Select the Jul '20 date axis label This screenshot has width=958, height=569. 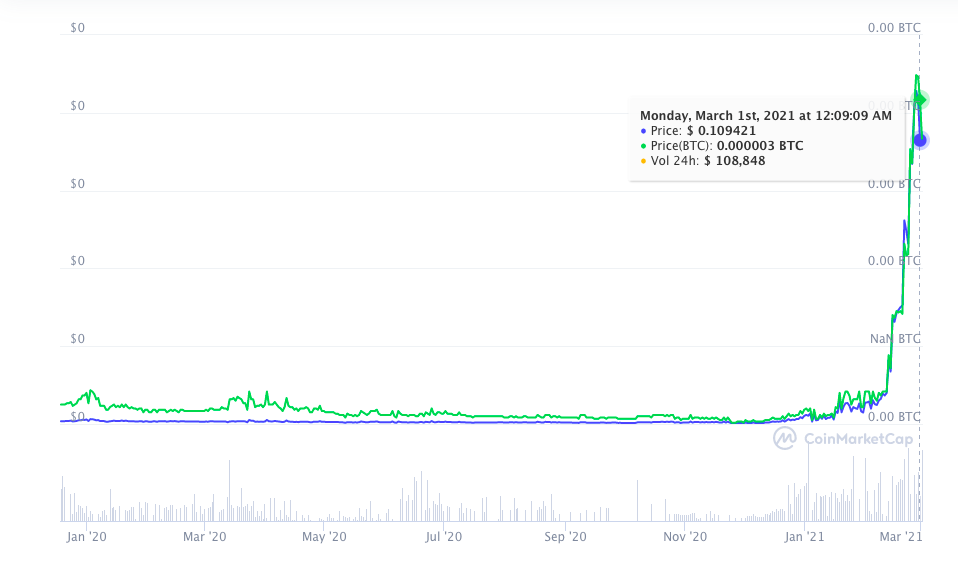click(x=443, y=537)
